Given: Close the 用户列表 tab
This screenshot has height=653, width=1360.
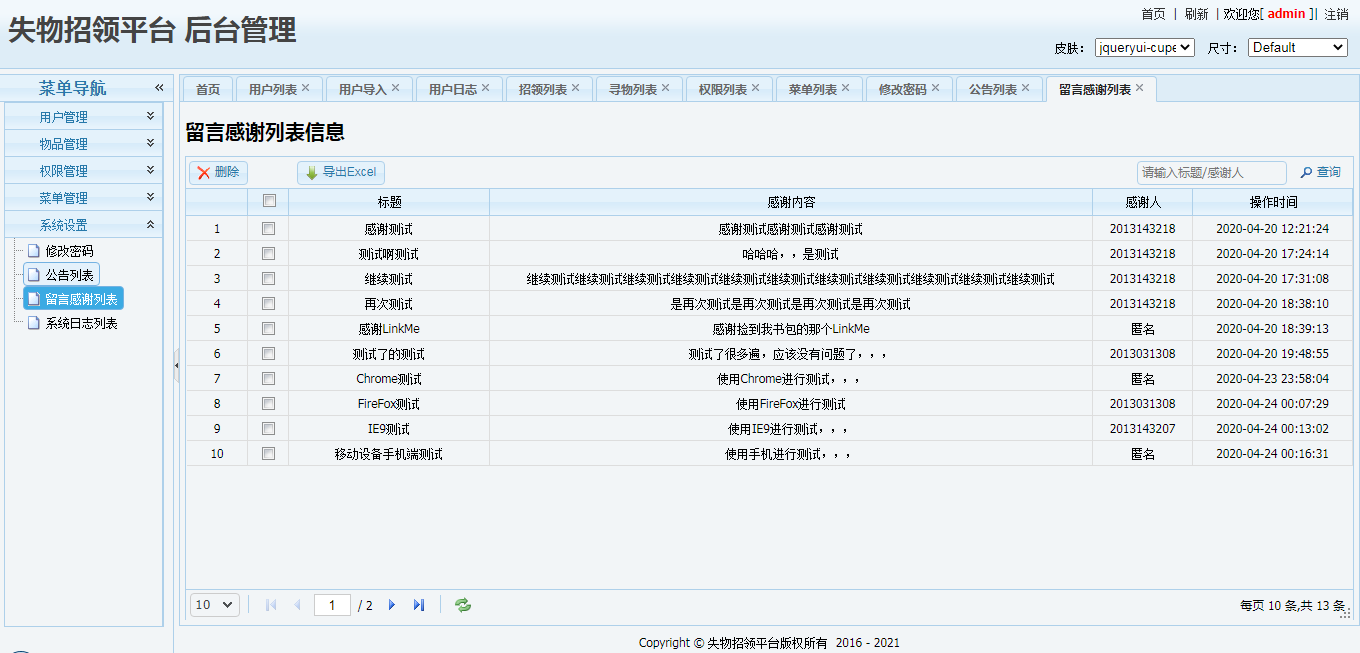Looking at the screenshot, I should coord(305,88).
